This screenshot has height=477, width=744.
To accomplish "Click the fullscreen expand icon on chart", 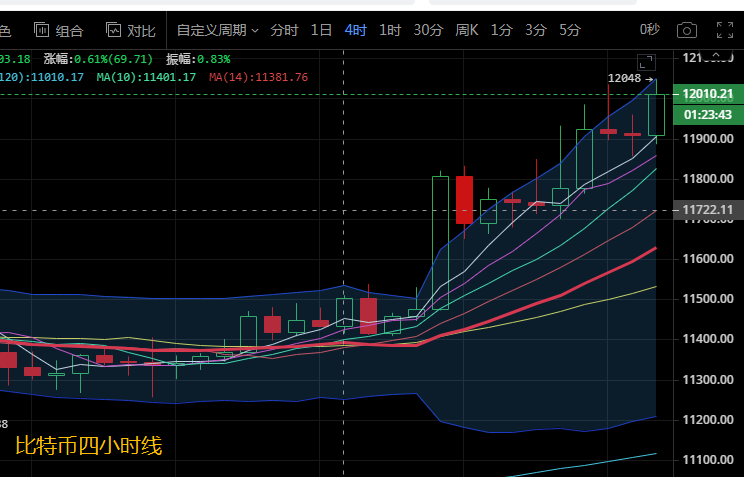I will pos(646,62).
